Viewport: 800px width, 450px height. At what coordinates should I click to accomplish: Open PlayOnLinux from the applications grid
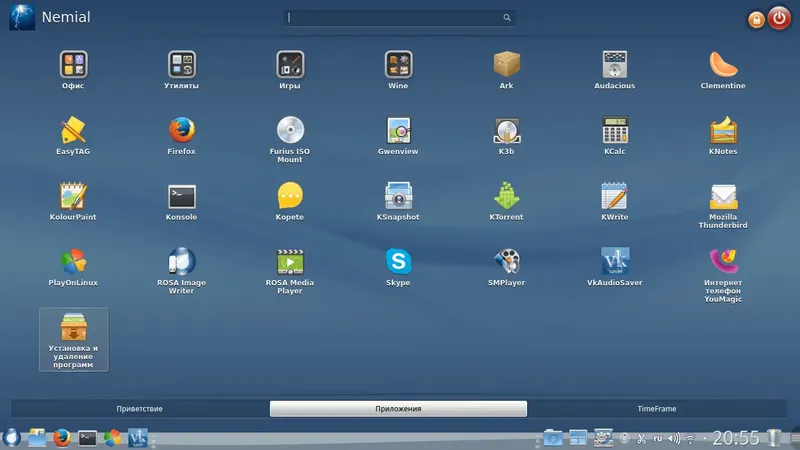[x=73, y=267]
